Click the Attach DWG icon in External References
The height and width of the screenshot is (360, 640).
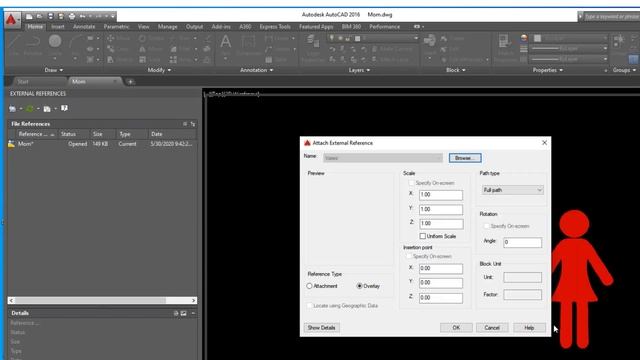(13, 109)
